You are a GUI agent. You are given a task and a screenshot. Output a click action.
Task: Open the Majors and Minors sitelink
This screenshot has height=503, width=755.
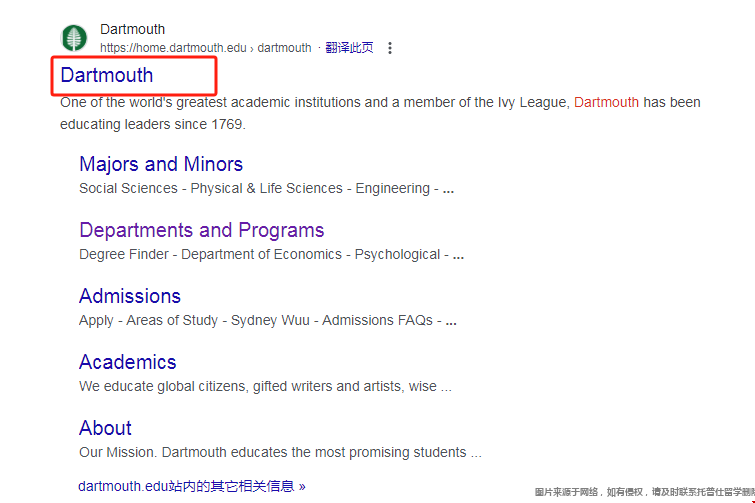161,164
